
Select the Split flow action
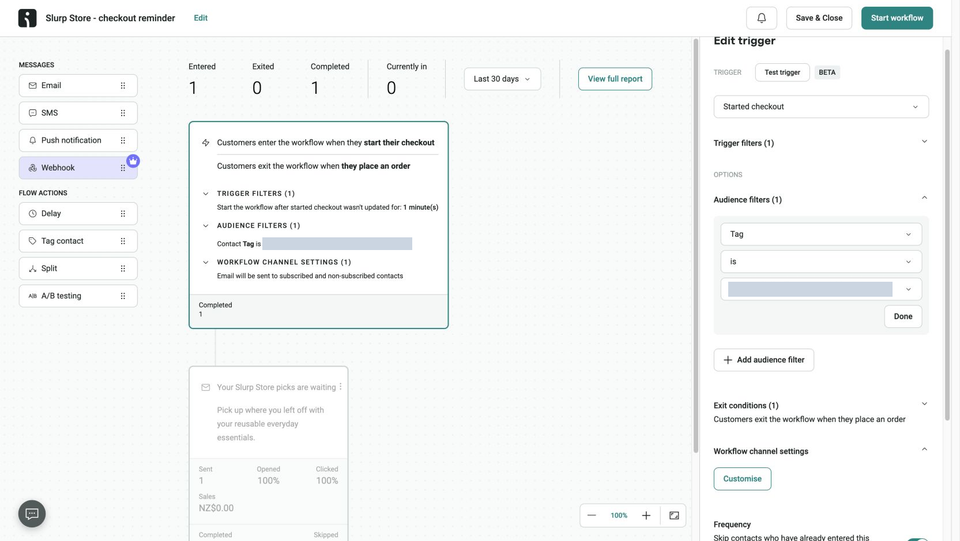[78, 269]
